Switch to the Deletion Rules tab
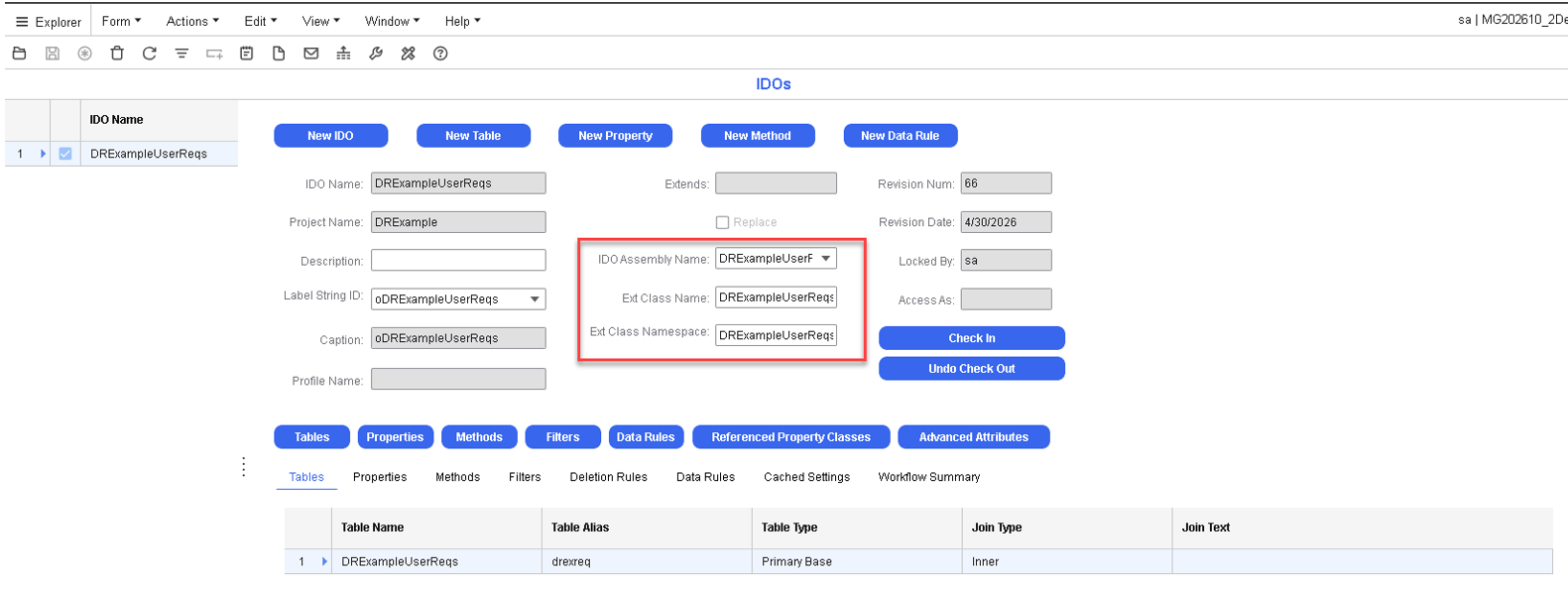 608,477
